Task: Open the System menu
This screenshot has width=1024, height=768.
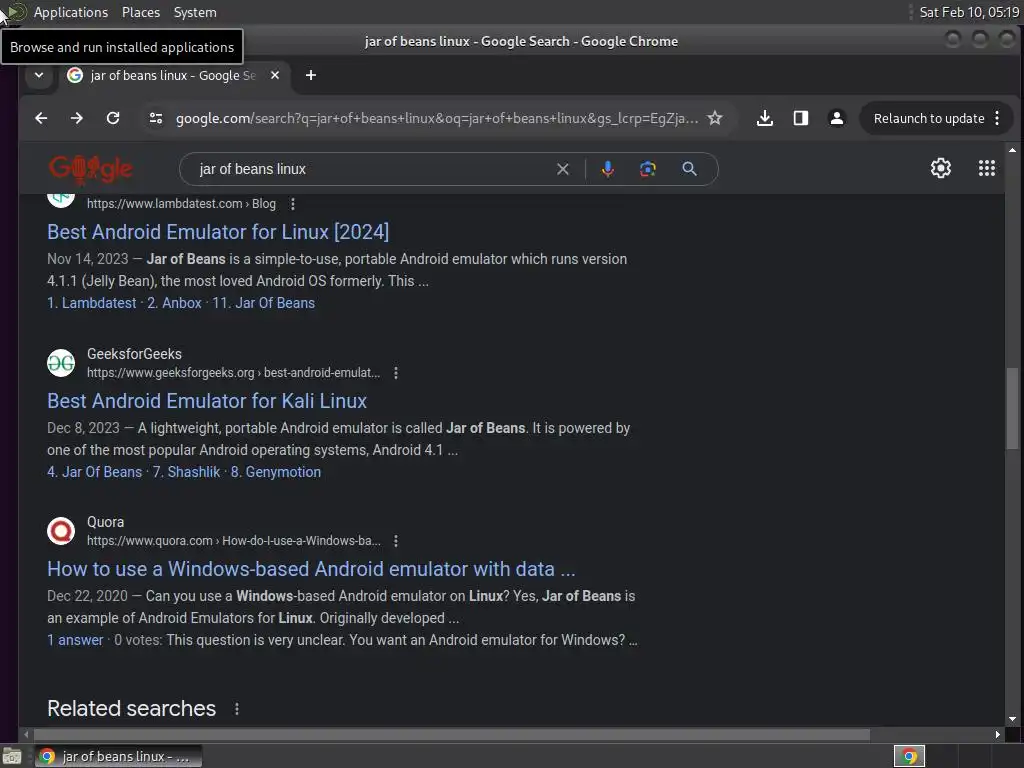Action: point(195,12)
